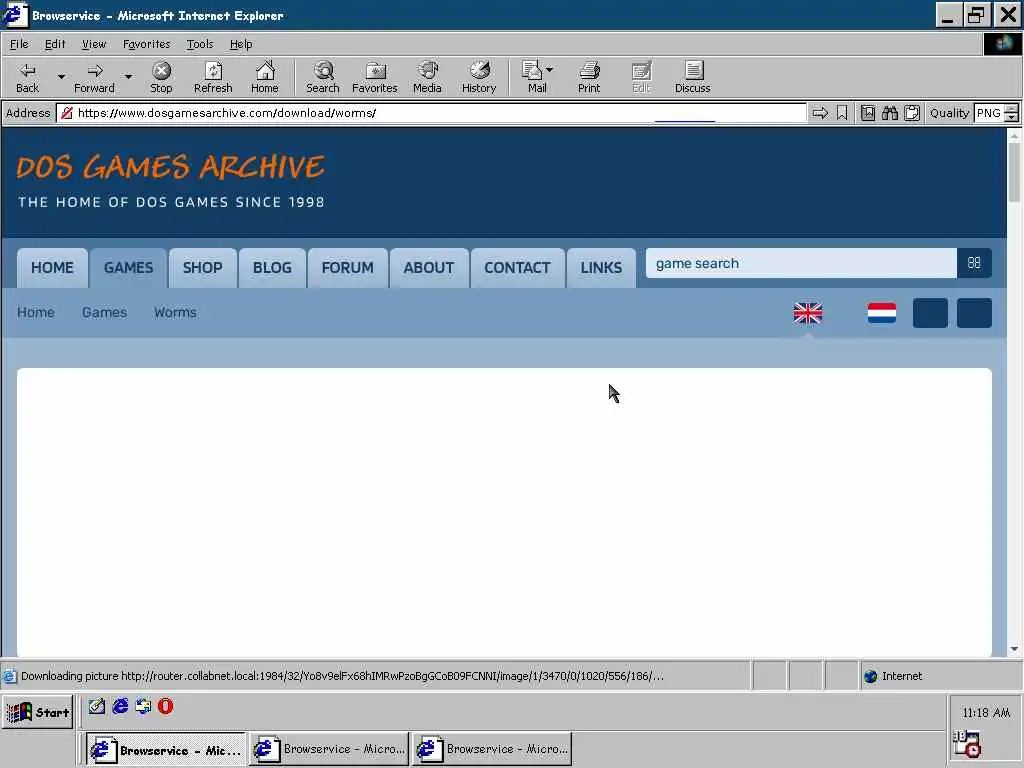Image resolution: width=1024 pixels, height=768 pixels.
Task: Select the Dutch flag language
Action: 882,313
